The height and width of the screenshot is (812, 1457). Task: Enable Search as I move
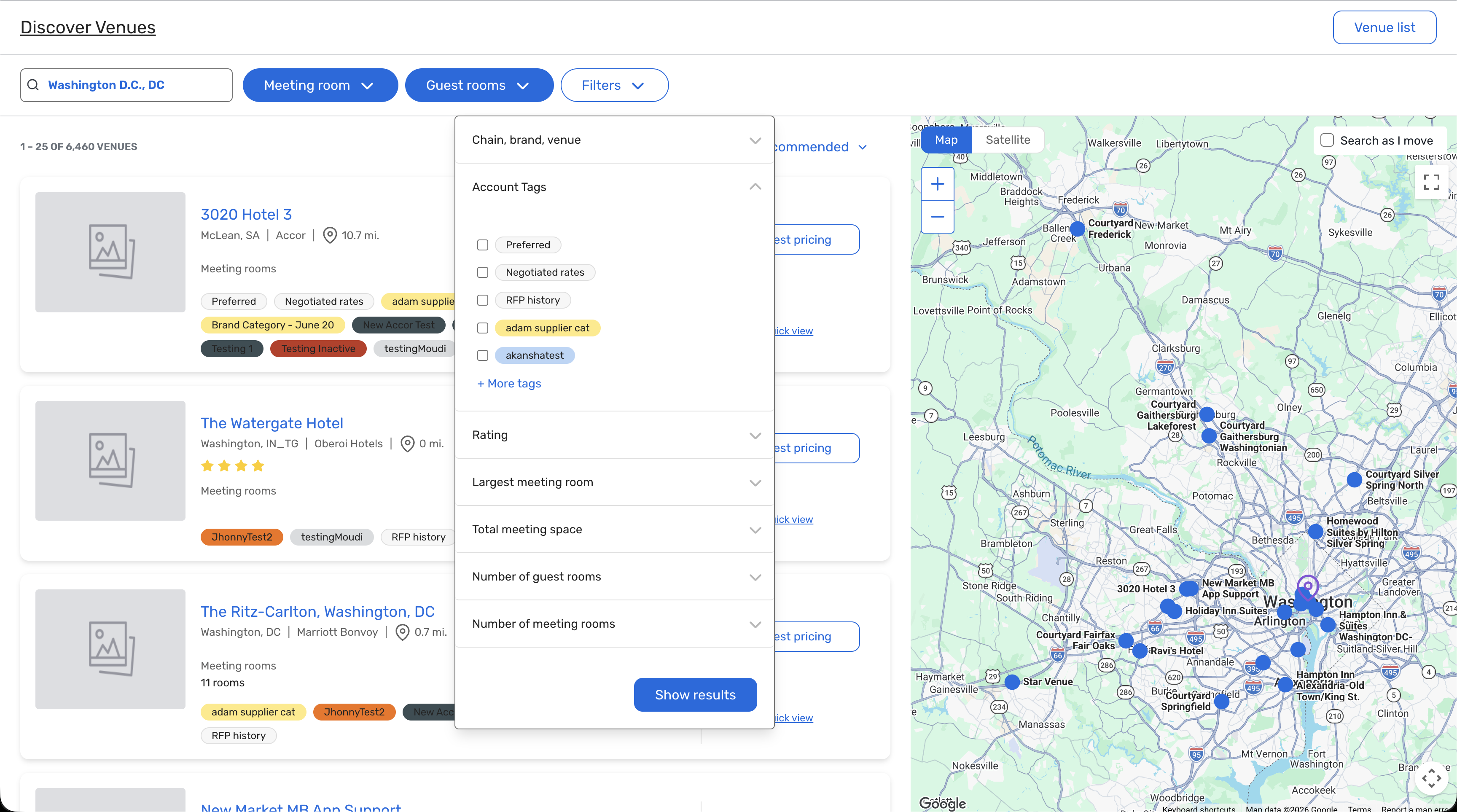(1327, 140)
